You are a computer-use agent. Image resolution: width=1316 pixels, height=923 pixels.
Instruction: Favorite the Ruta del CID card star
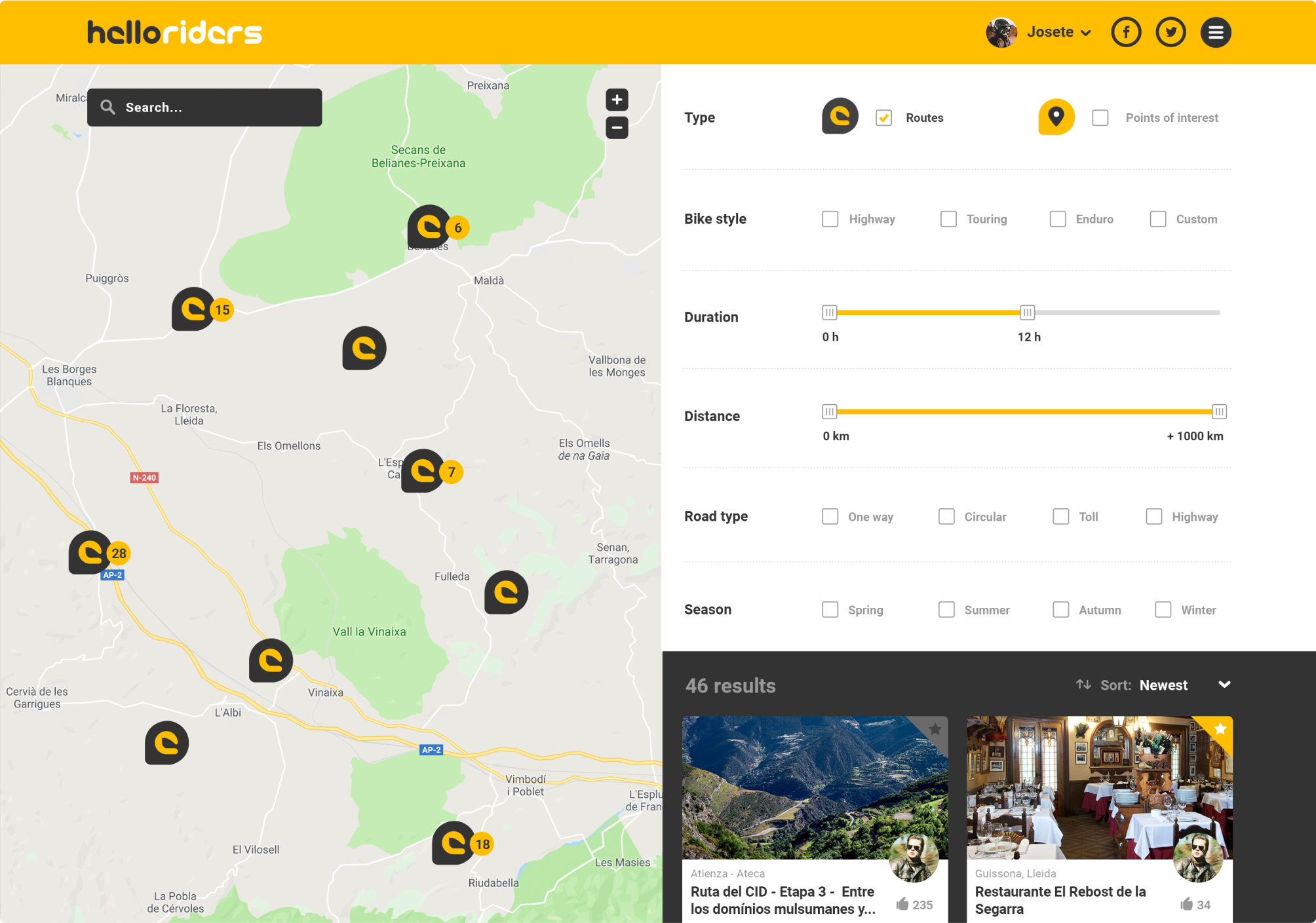935,728
